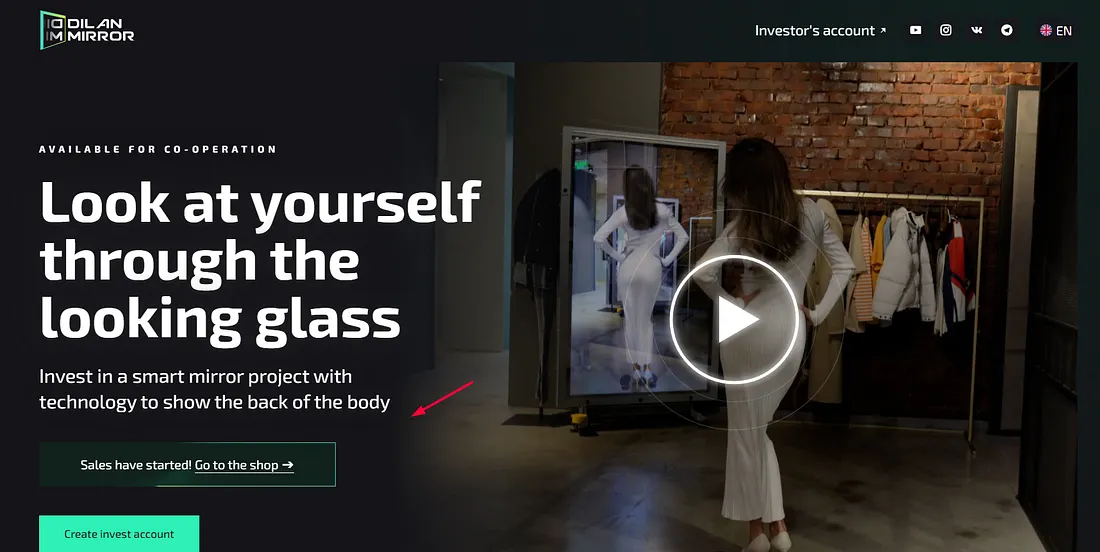Click the Create invest account button
The image size is (1100, 552).
119,534
